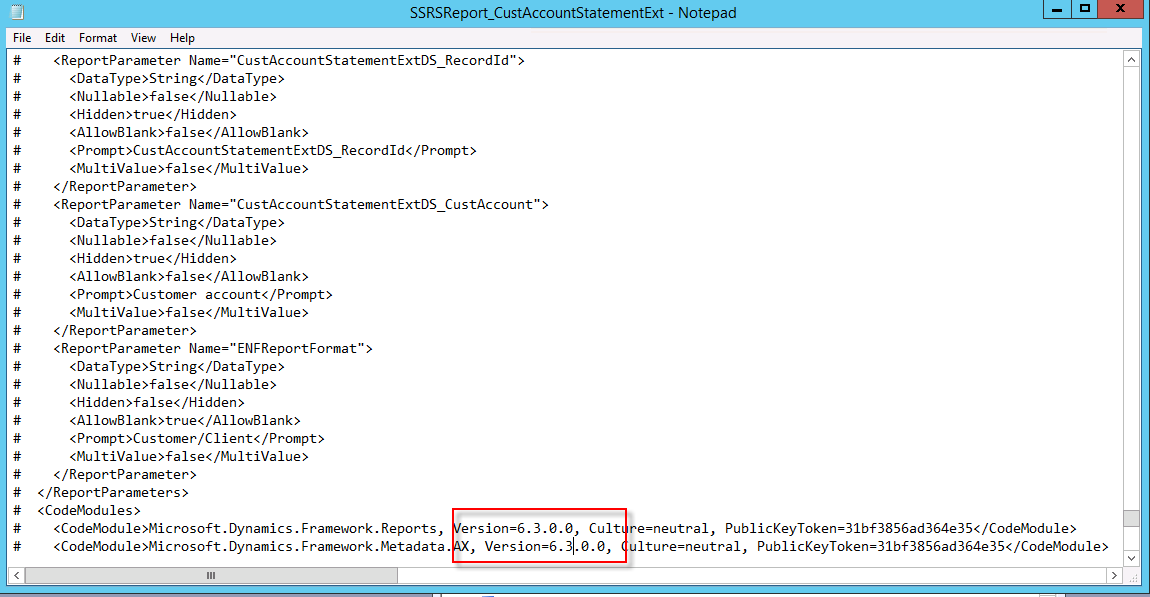Open the Edit menu
This screenshot has width=1150, height=597.
tap(55, 38)
